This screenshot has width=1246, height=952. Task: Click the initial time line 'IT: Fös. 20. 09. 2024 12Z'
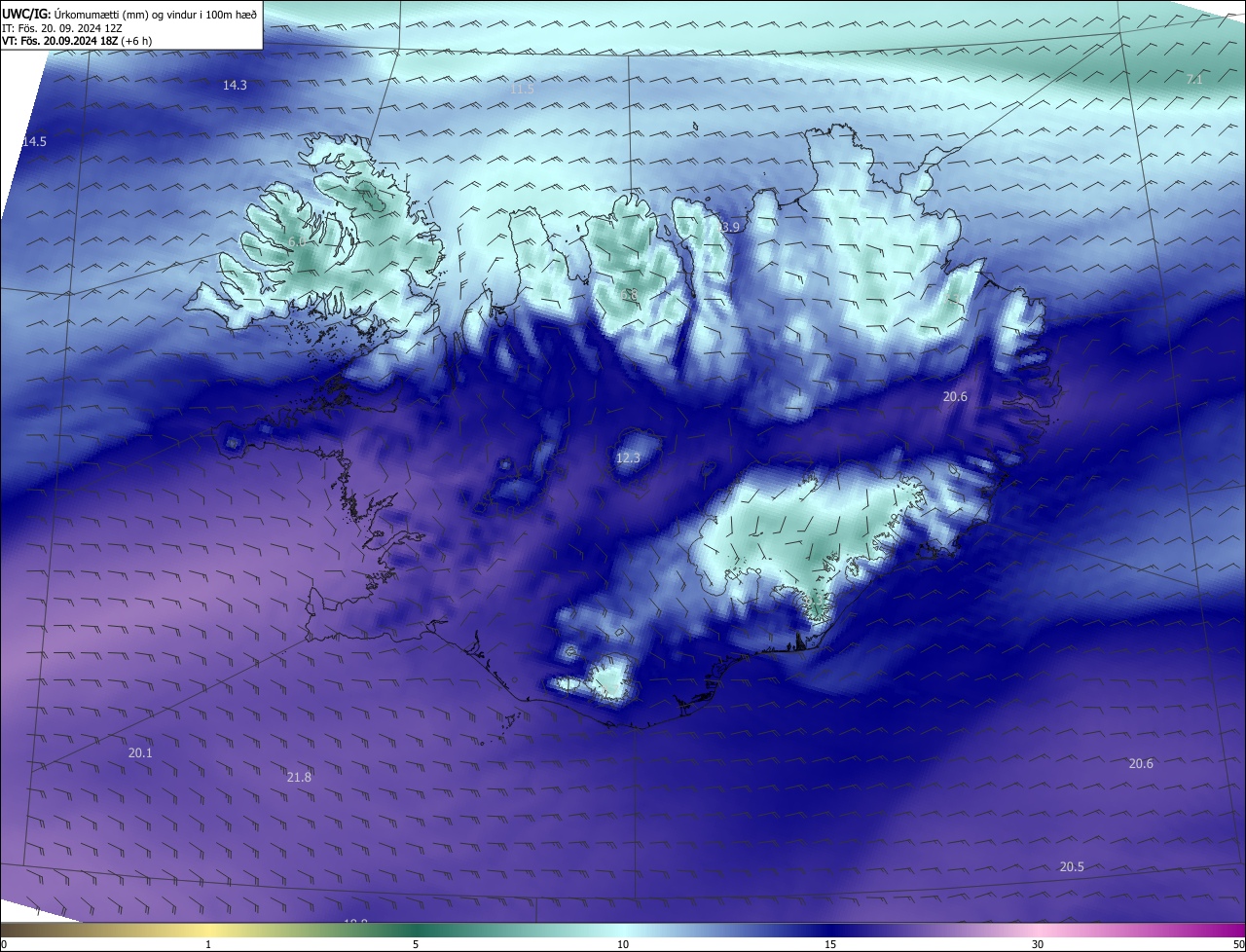(x=61, y=27)
